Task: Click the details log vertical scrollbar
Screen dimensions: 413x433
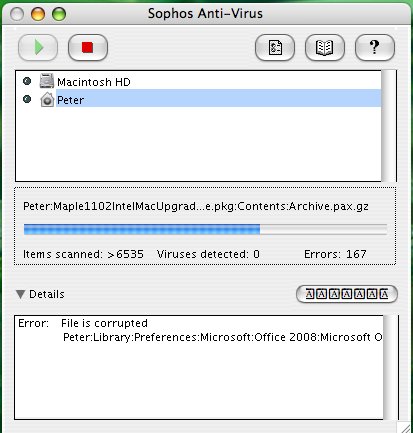Action: pos(391,367)
